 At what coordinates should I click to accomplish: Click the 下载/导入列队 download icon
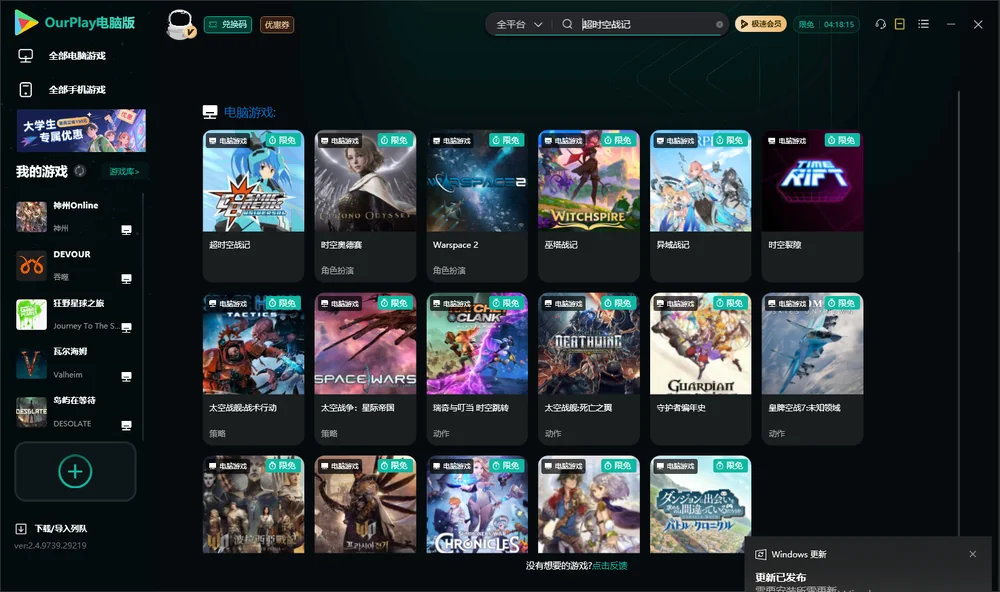coord(21,529)
